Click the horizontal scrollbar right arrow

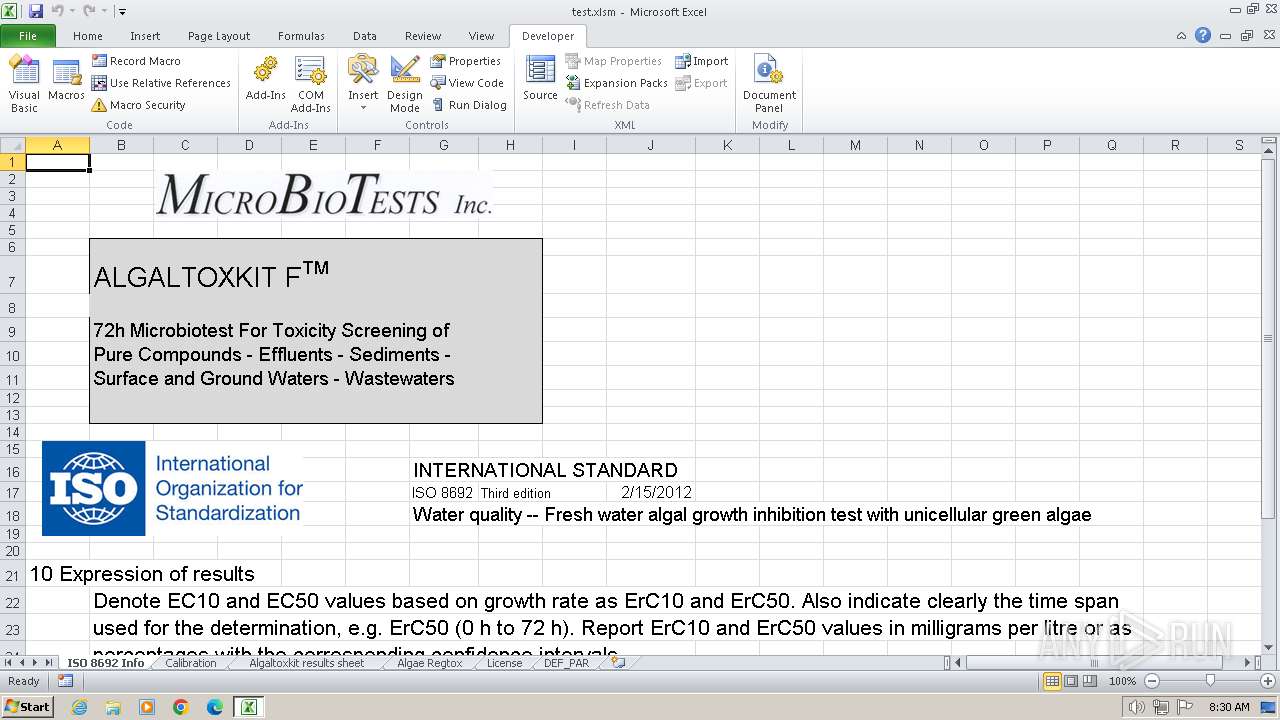[x=1247, y=663]
